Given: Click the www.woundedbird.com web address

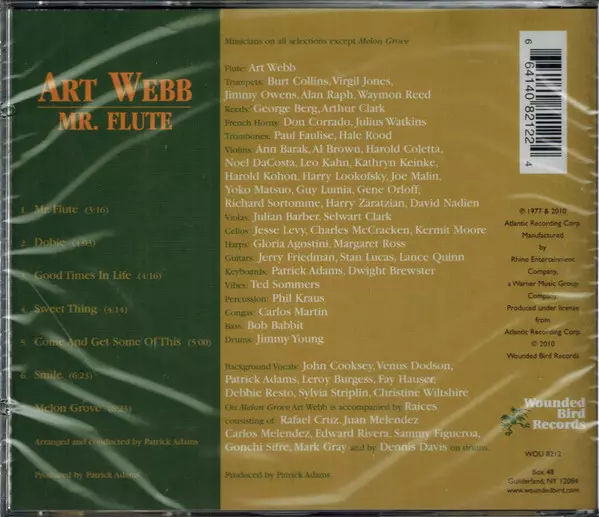Looking at the screenshot, I should pos(543,490).
